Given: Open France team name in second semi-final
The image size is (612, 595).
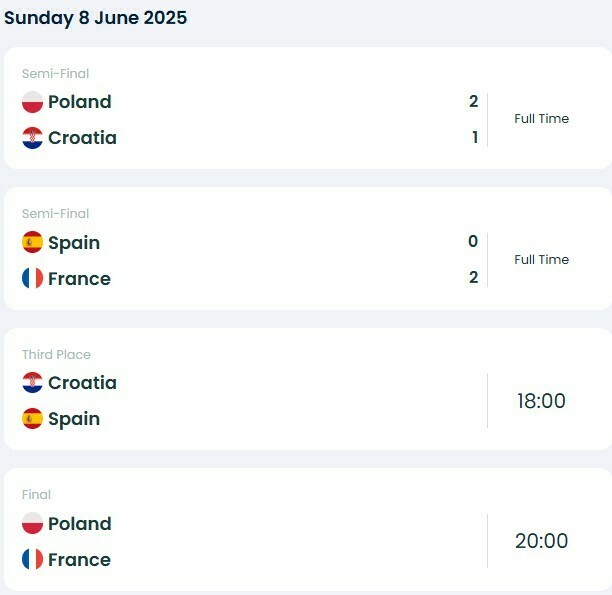Looking at the screenshot, I should pos(79,279).
